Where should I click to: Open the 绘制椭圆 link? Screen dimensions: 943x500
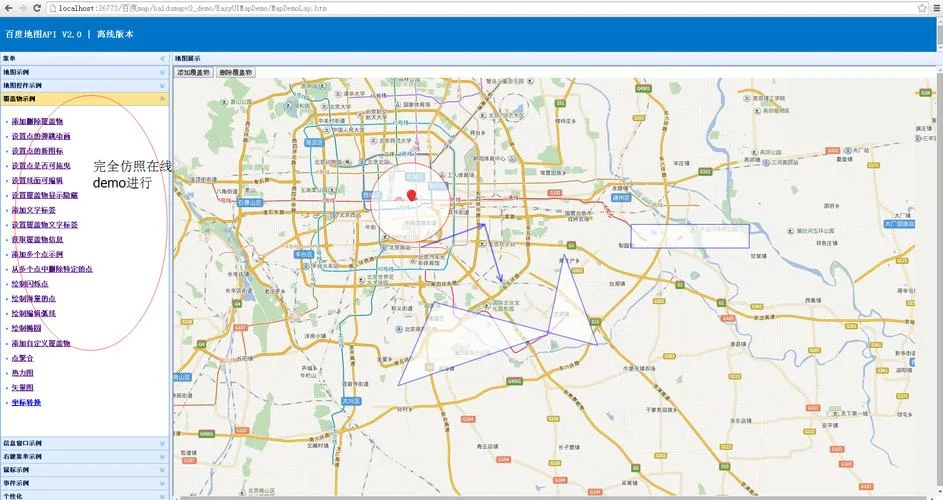pos(26,329)
